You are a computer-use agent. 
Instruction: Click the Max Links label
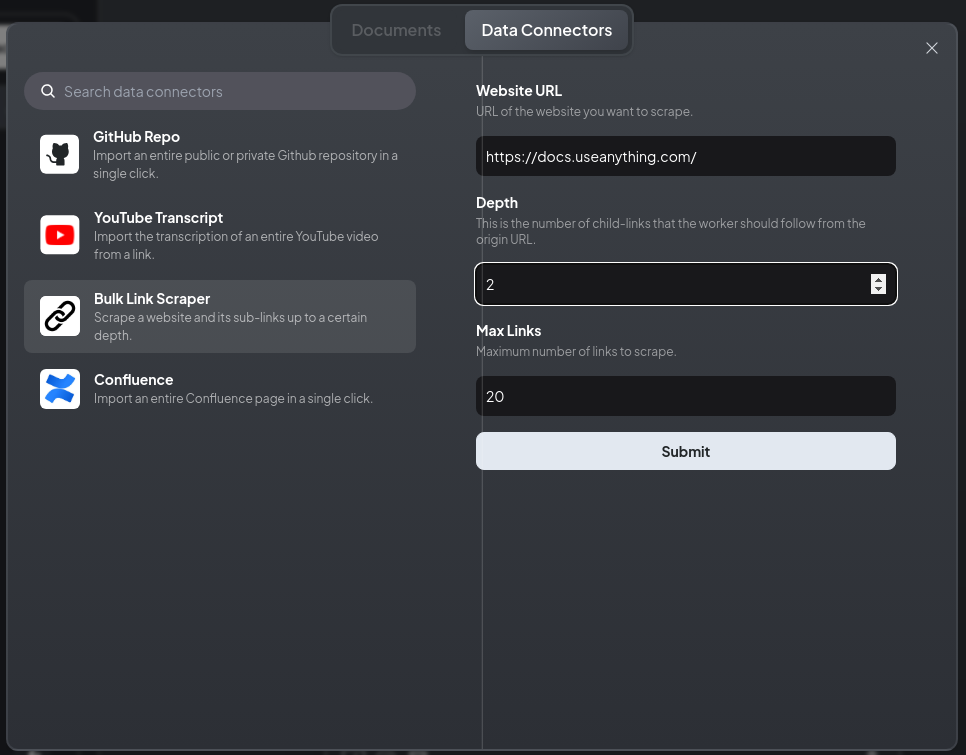click(x=508, y=331)
